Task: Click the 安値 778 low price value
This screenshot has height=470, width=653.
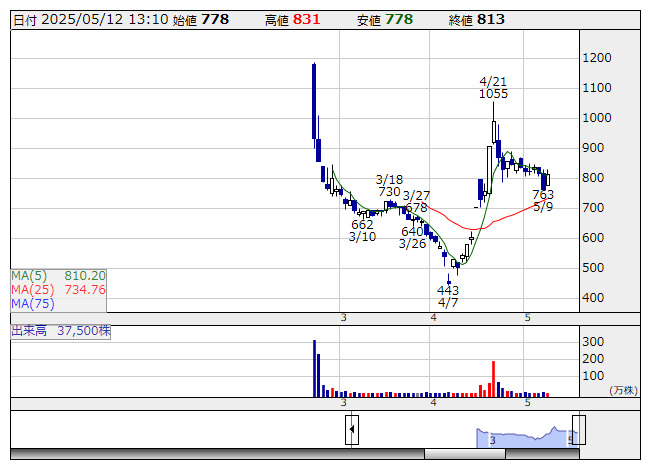Action: pyautogui.click(x=385, y=20)
